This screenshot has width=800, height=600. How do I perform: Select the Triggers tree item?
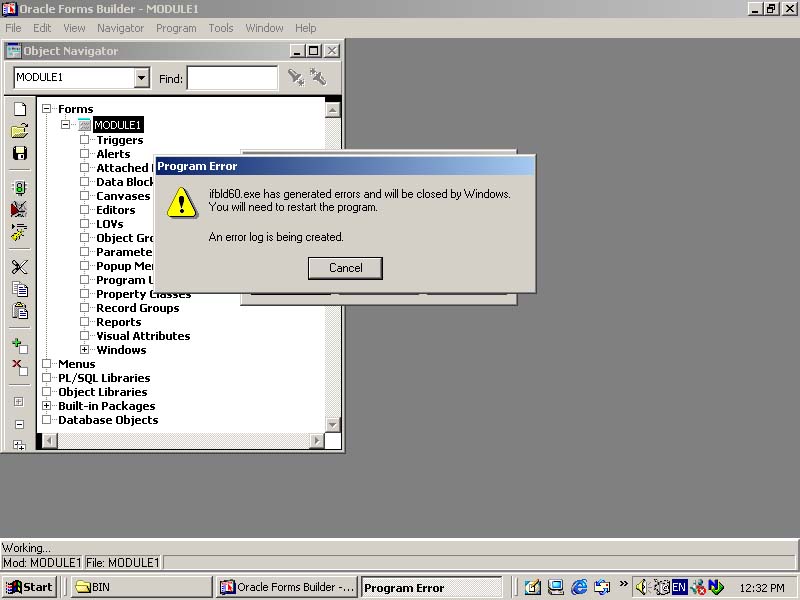(119, 140)
